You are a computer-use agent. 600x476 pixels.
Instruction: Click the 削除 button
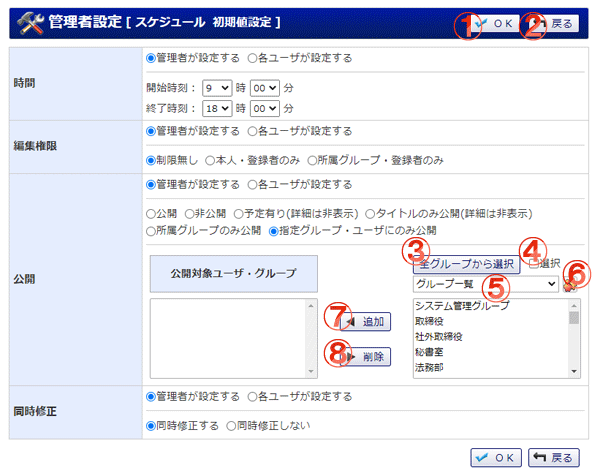point(365,357)
